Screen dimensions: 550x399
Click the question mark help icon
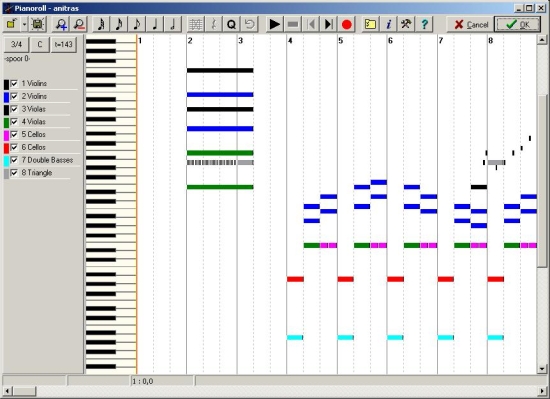(x=424, y=24)
